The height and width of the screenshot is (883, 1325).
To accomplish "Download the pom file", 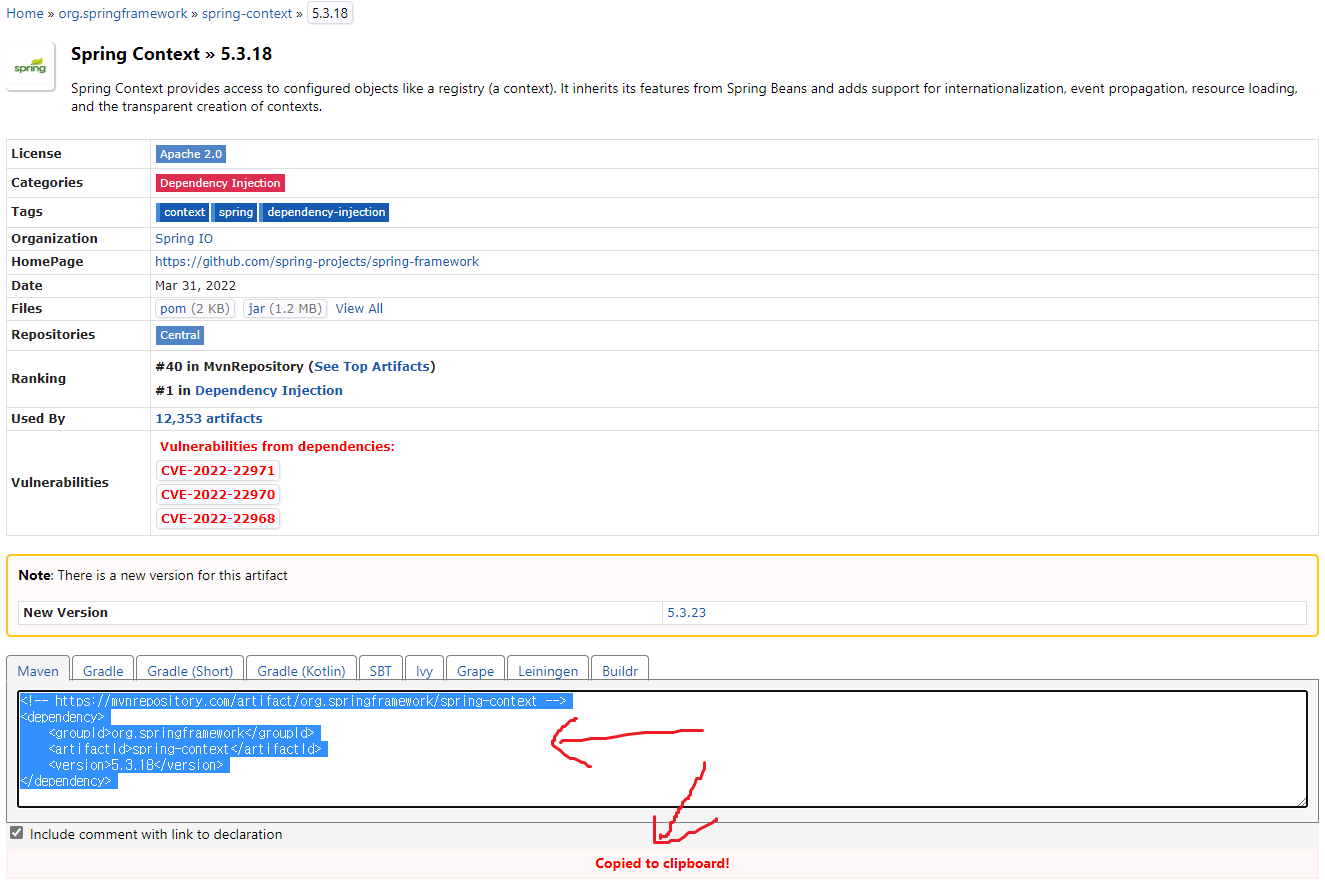I will pyautogui.click(x=196, y=309).
